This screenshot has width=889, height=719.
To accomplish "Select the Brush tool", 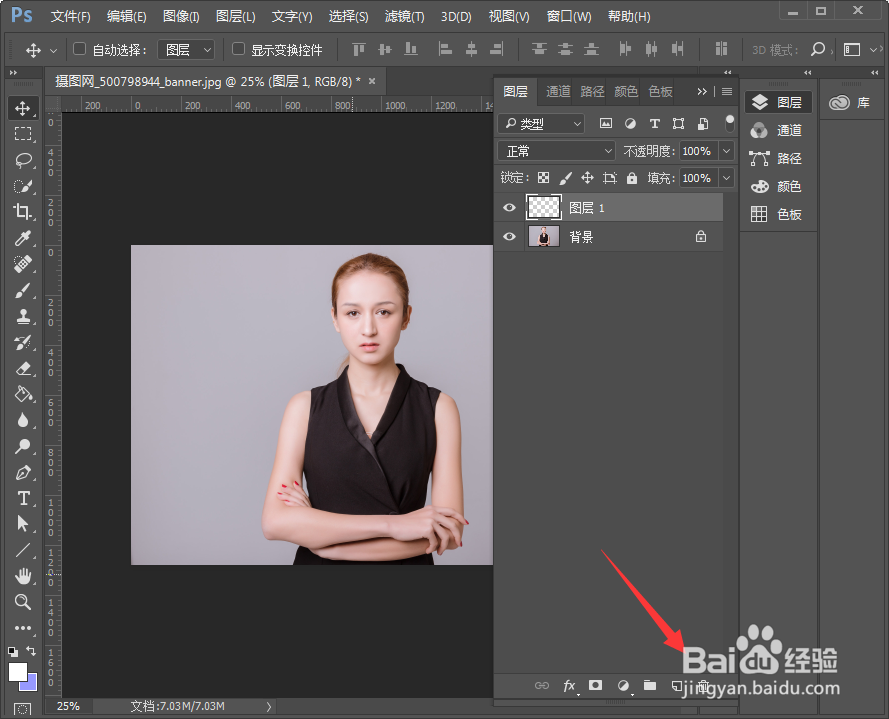I will [x=23, y=290].
